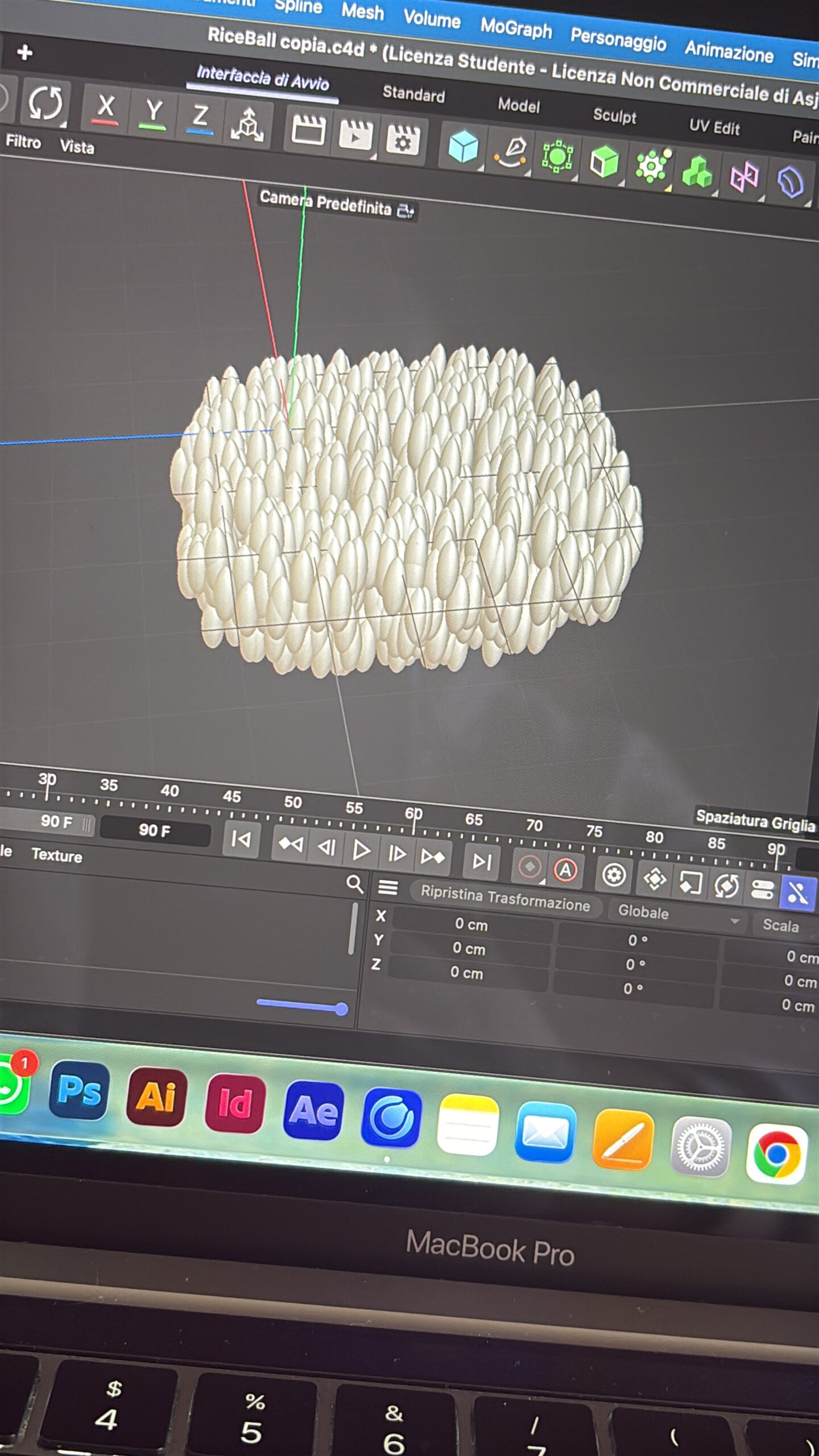Record active objects keyframe button

[530, 867]
